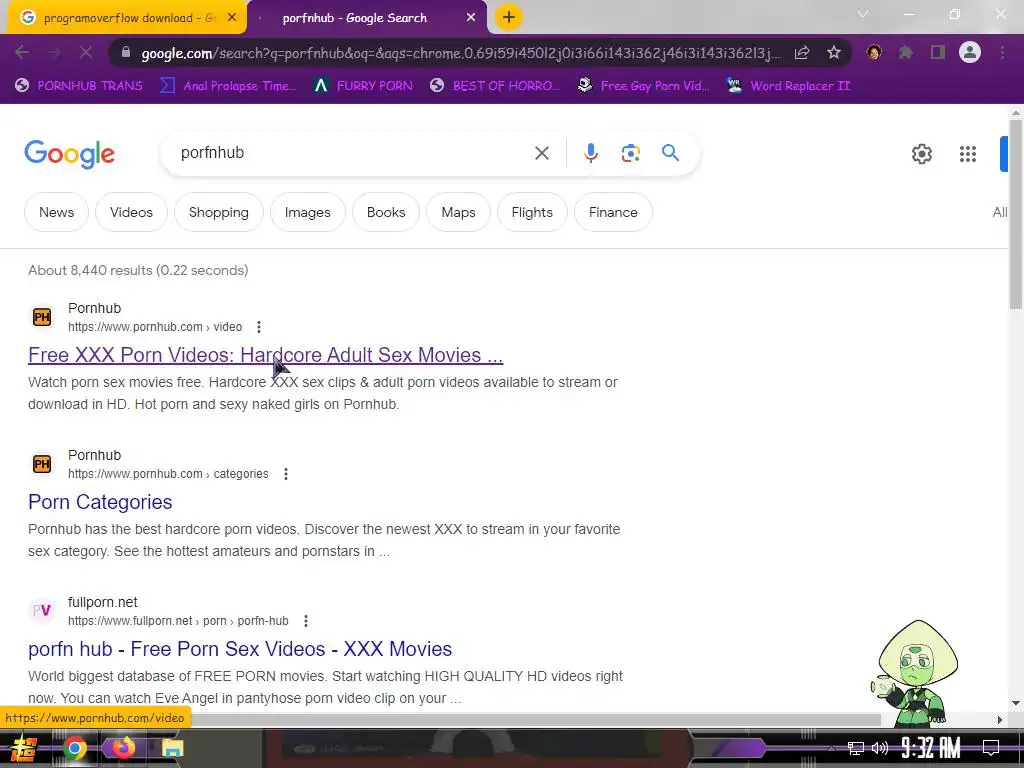Click the vertical page scrollbar thumb

[1016, 212]
